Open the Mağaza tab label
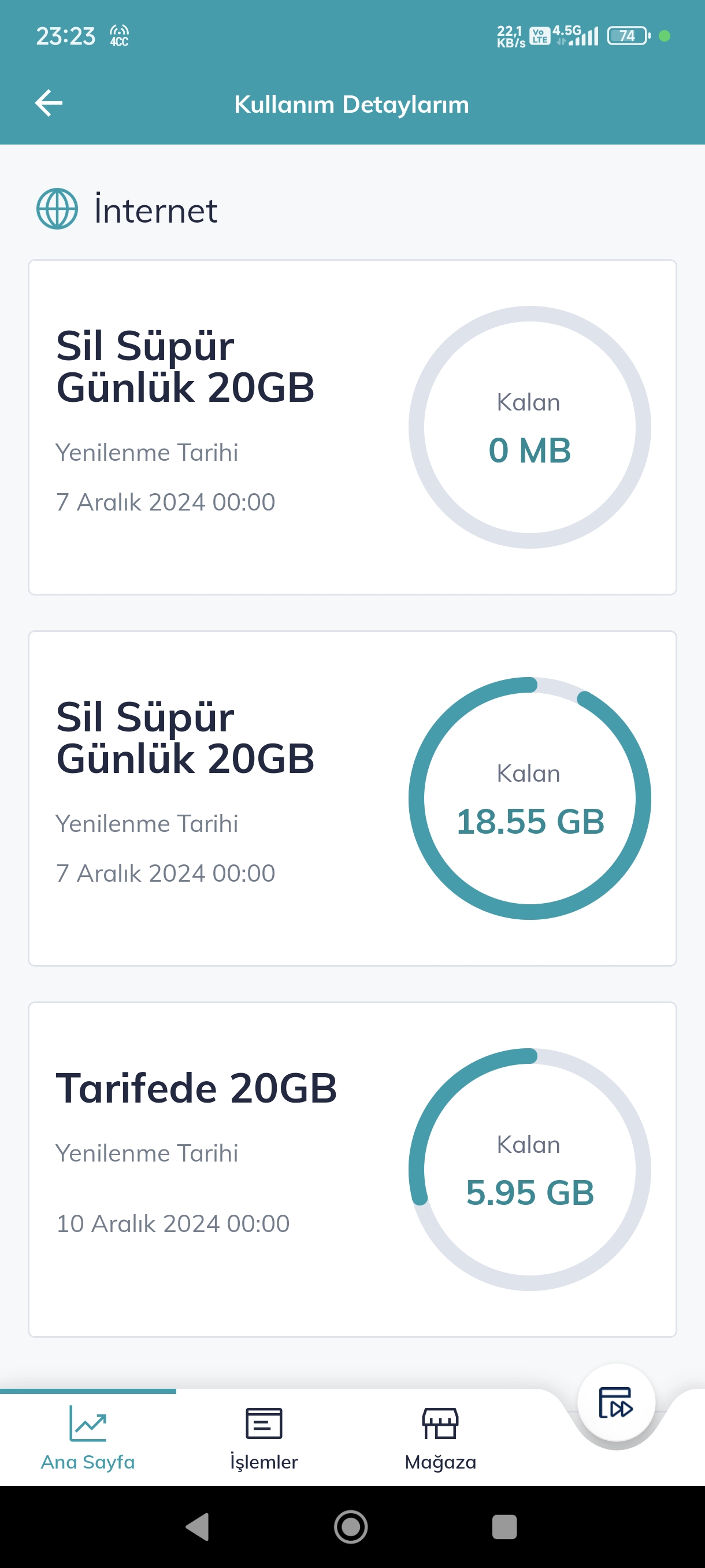 pyautogui.click(x=440, y=1462)
